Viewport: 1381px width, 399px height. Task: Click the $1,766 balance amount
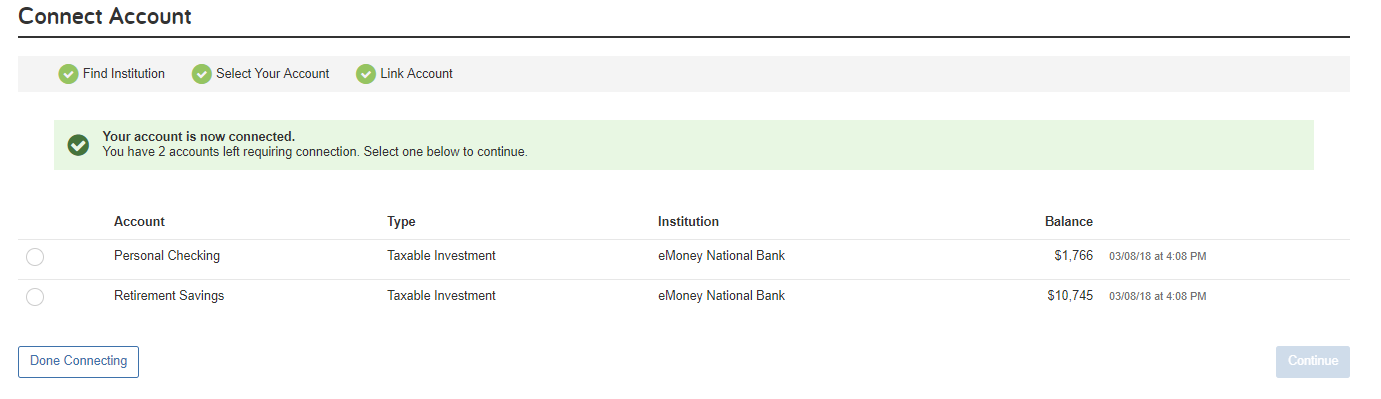click(1073, 256)
